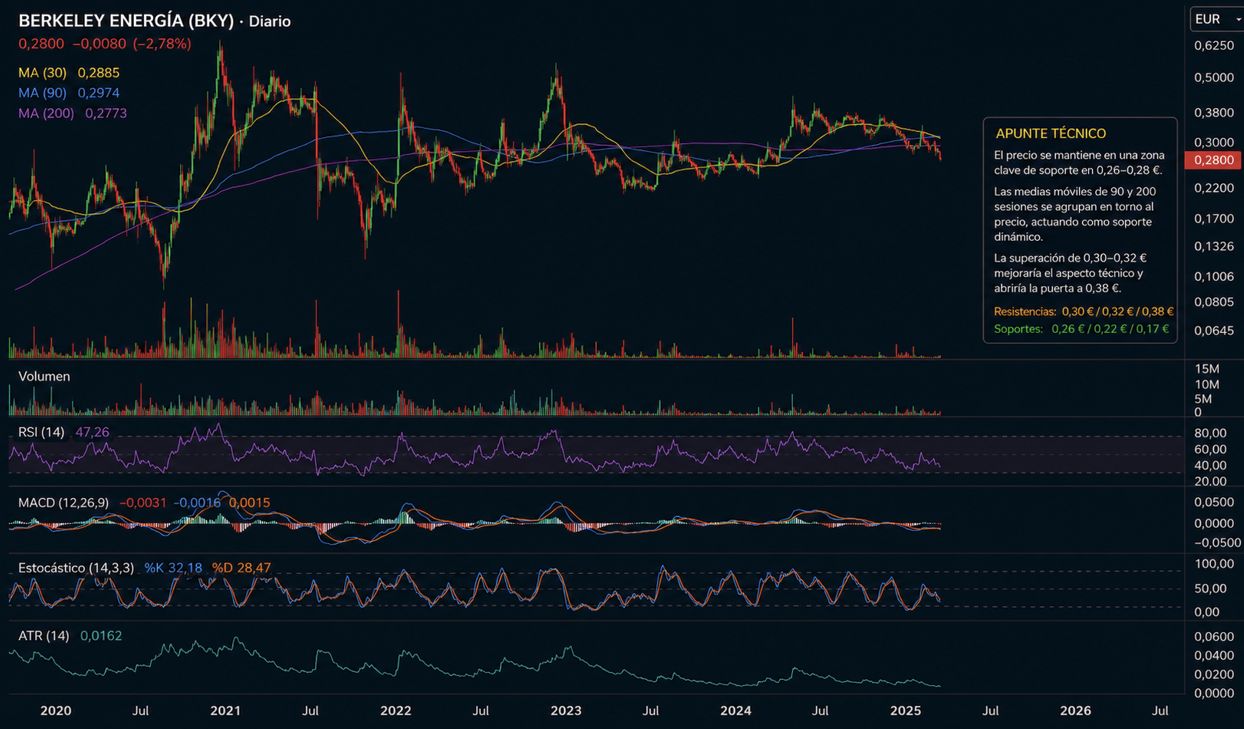The height and width of the screenshot is (729, 1244).
Task: Click the BERKELEY ENERGÍA (BKY) title
Action: click(x=126, y=20)
